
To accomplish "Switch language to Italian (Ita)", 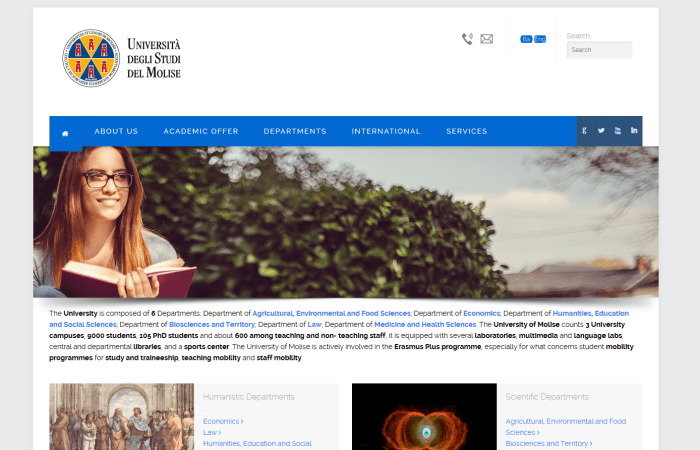I will [526, 39].
